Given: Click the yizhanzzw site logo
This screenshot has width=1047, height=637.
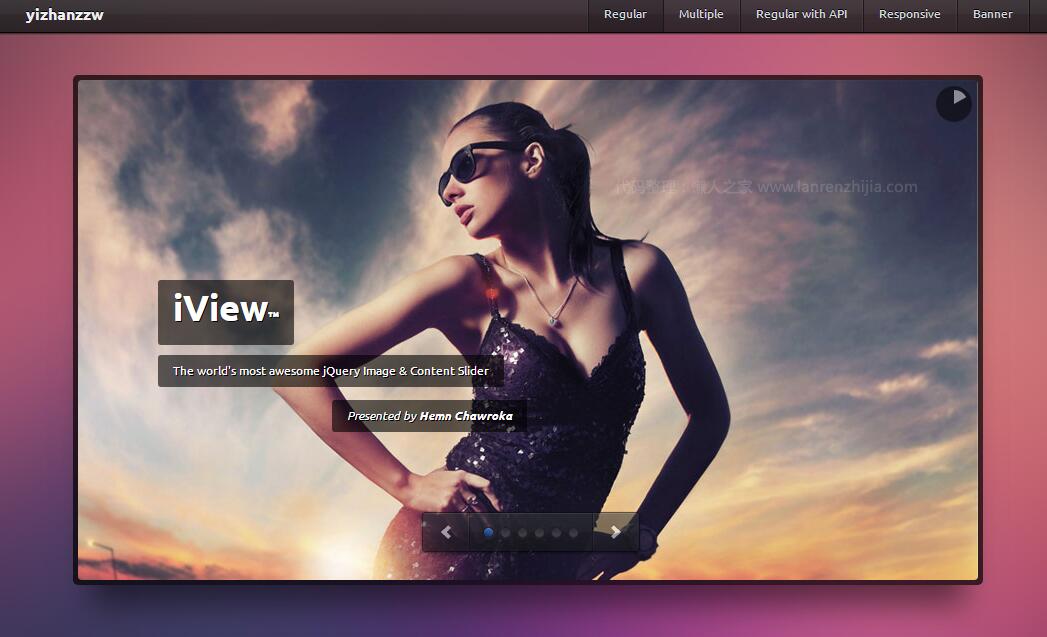Looking at the screenshot, I should pyautogui.click(x=64, y=15).
